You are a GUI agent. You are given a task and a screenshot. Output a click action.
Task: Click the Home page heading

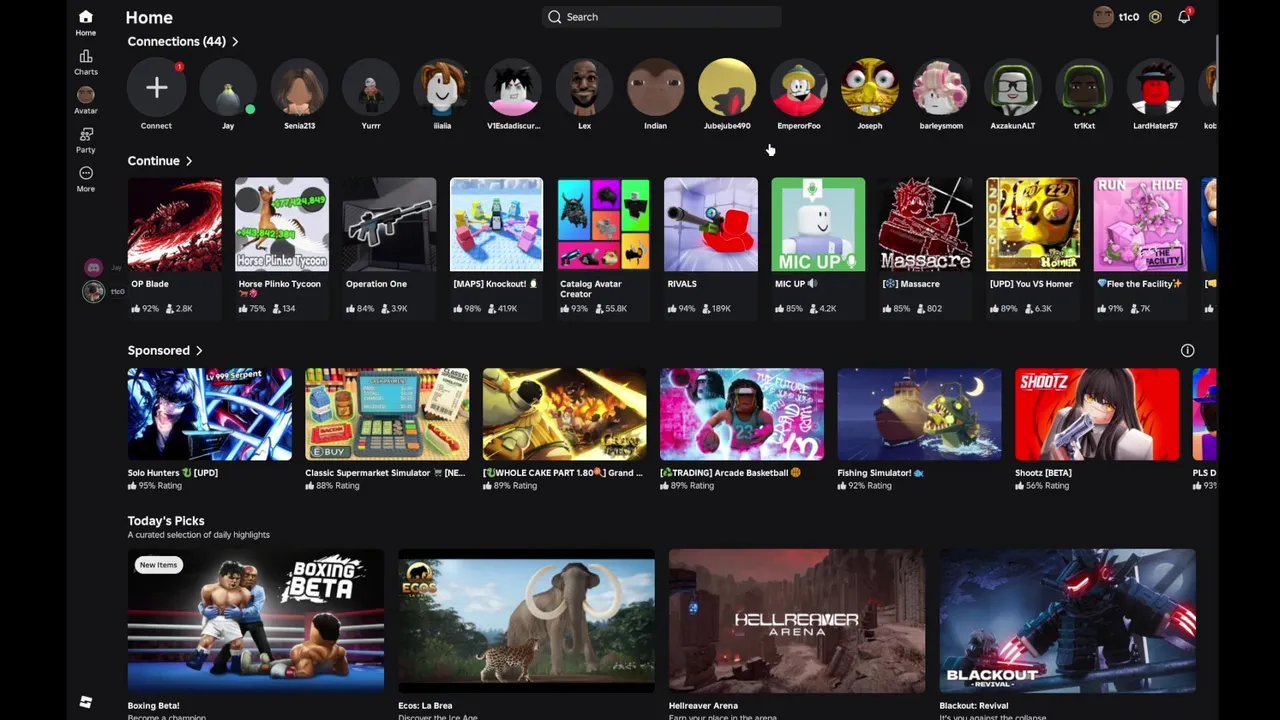click(x=149, y=17)
